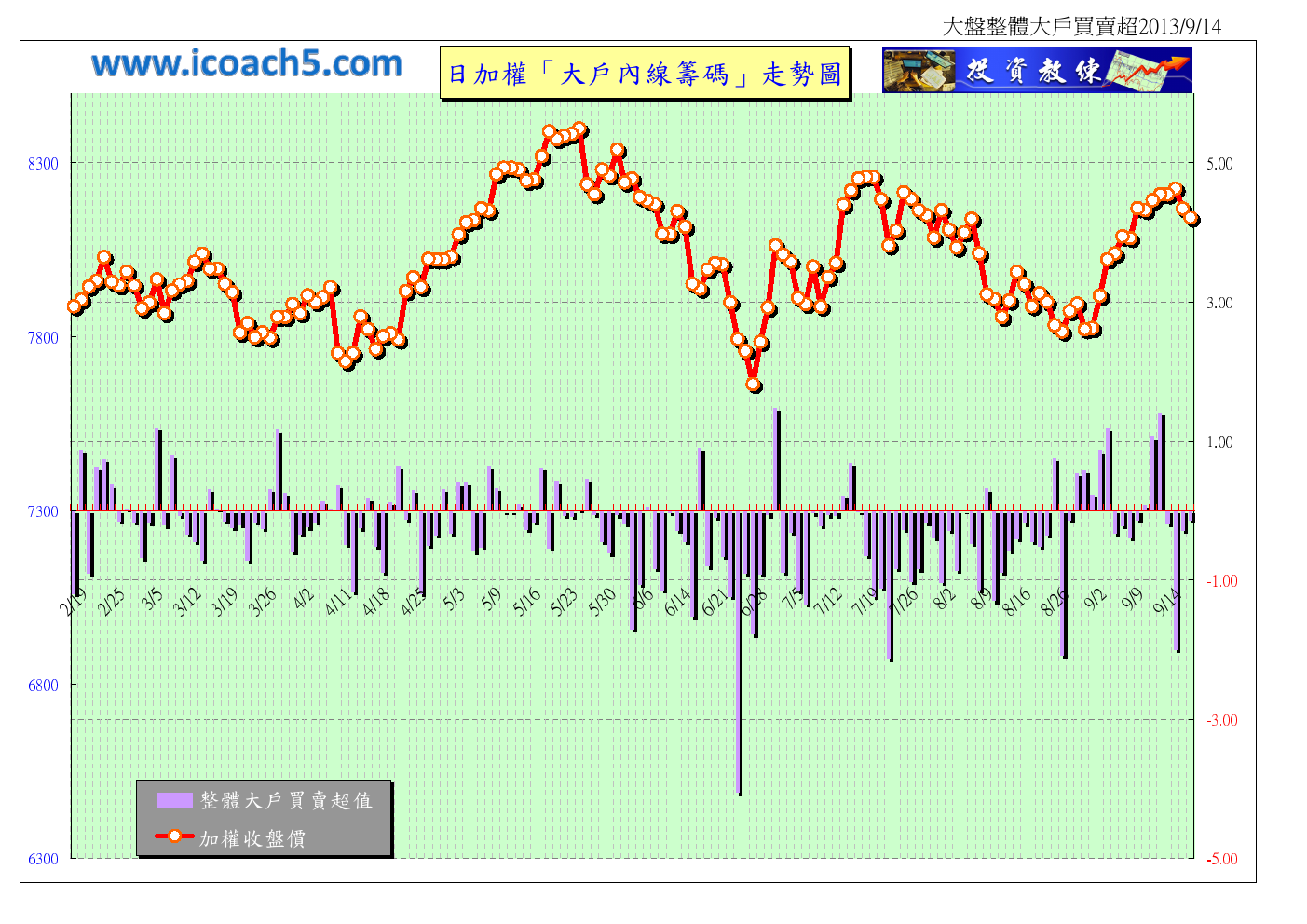Click date label 6/21
The image size is (1307, 924).
click(715, 601)
